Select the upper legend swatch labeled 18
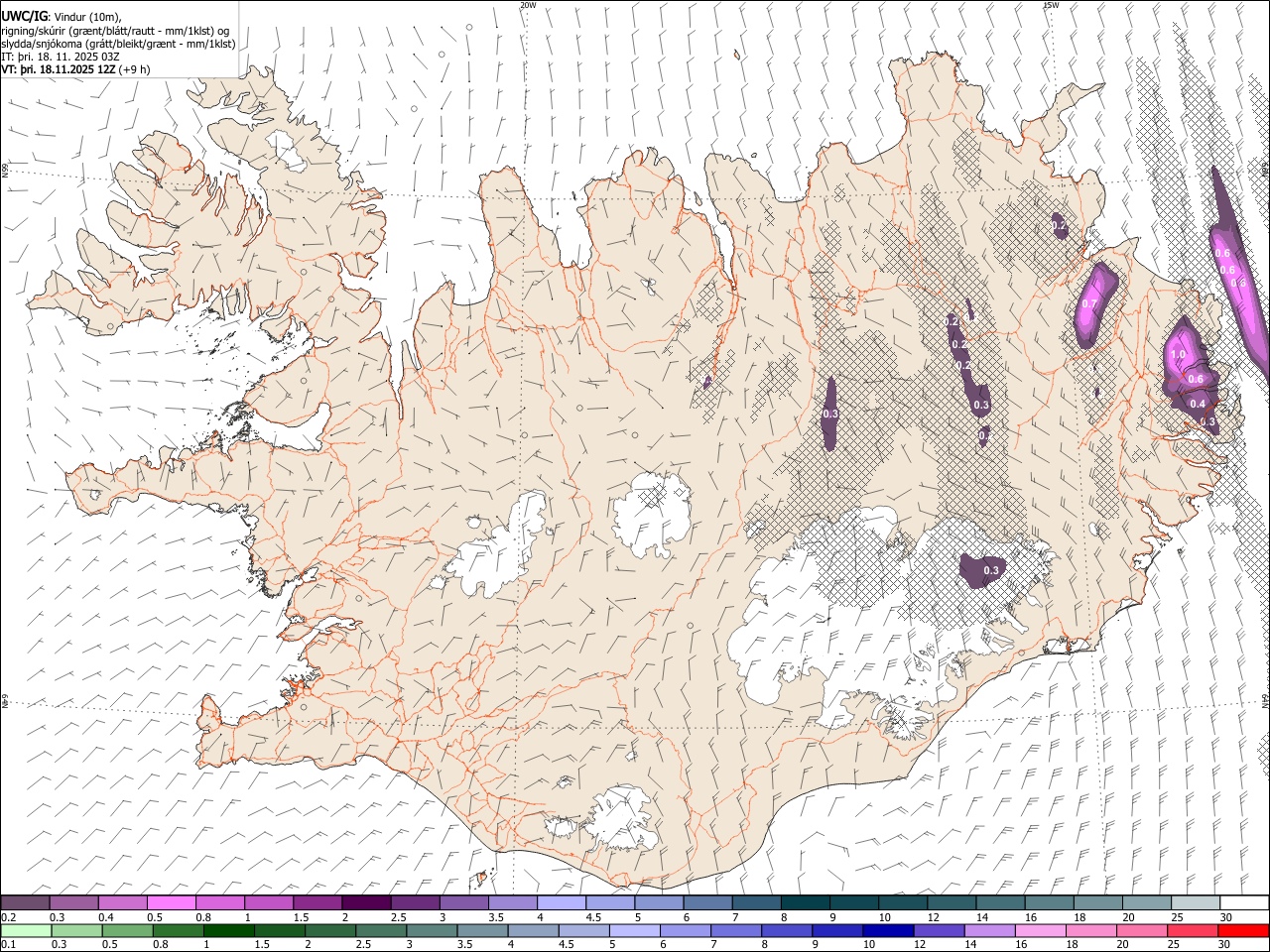Screen dimensions: 1270x952 coord(1097,903)
